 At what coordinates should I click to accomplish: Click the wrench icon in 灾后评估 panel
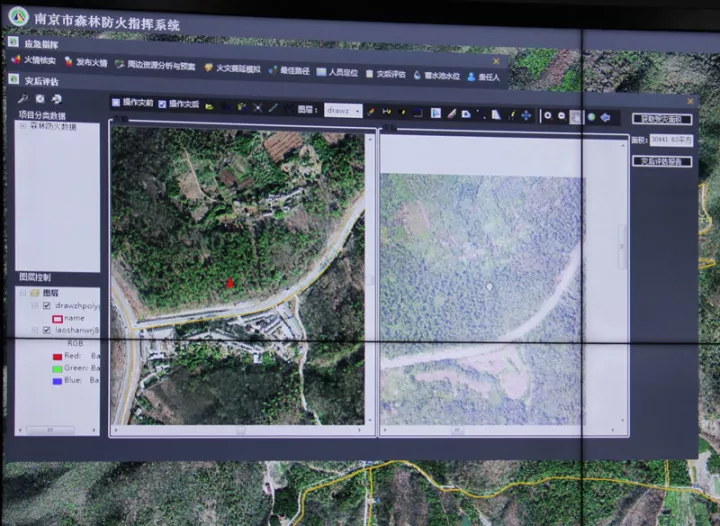point(23,100)
